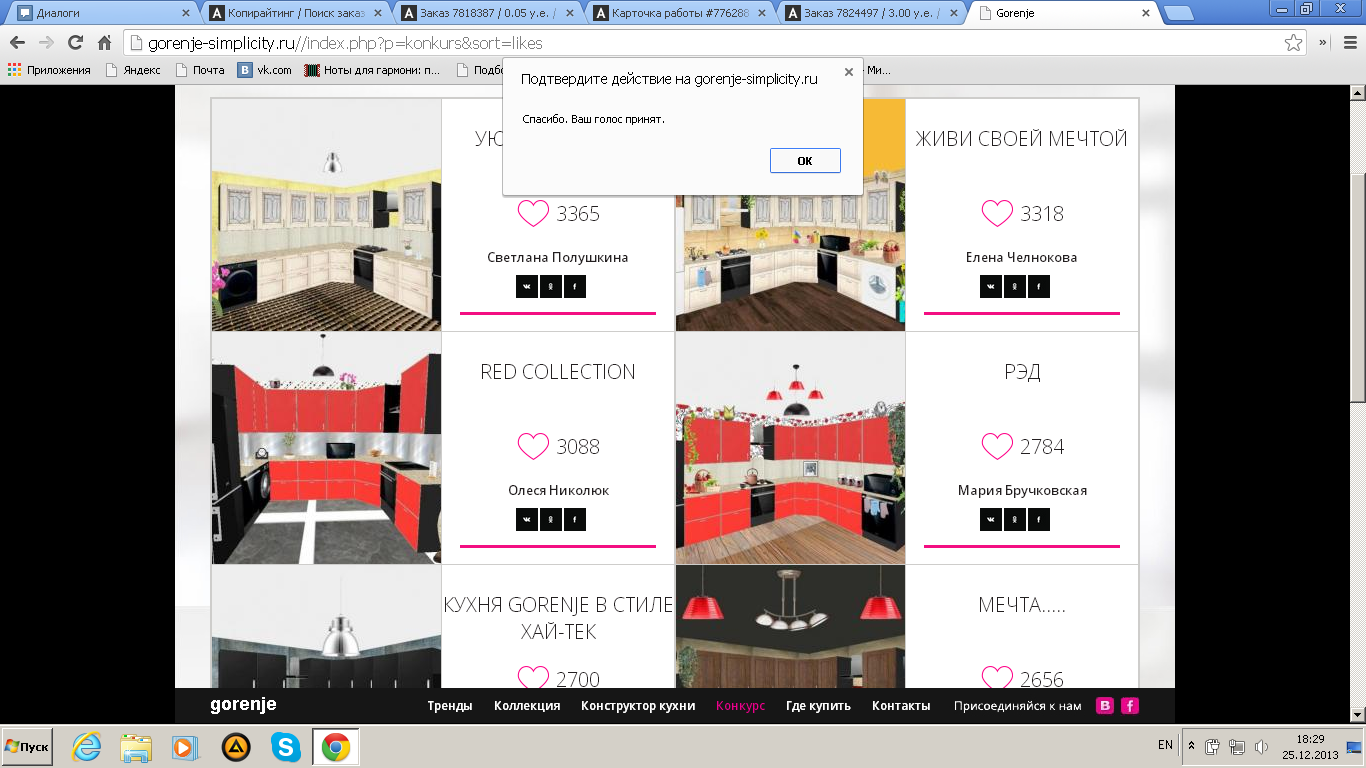Viewport: 1366px width, 768px height.
Task: Open the Ноты для гармони bookmark
Action: click(x=372, y=70)
